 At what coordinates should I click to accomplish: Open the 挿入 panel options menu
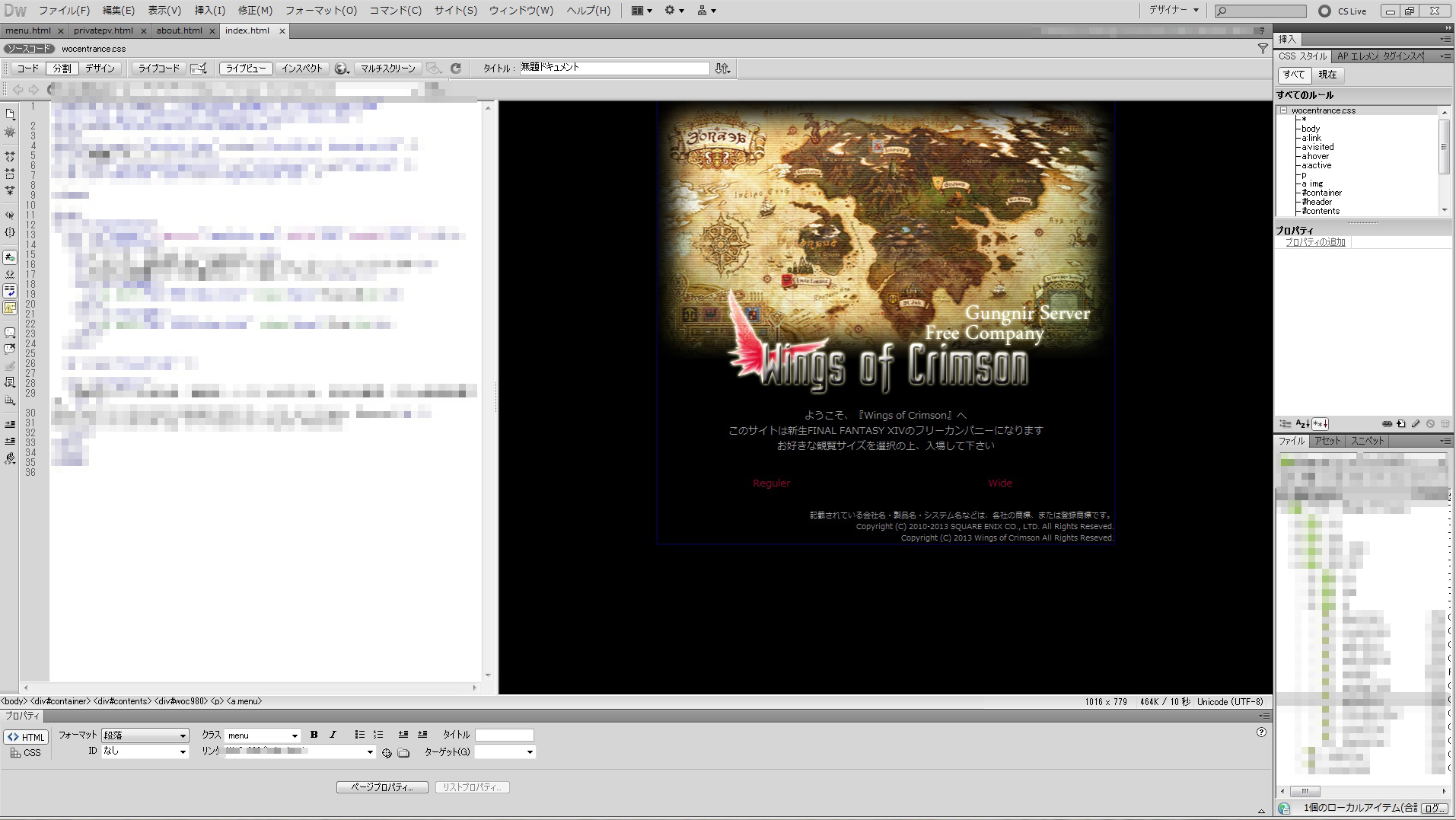point(1445,39)
